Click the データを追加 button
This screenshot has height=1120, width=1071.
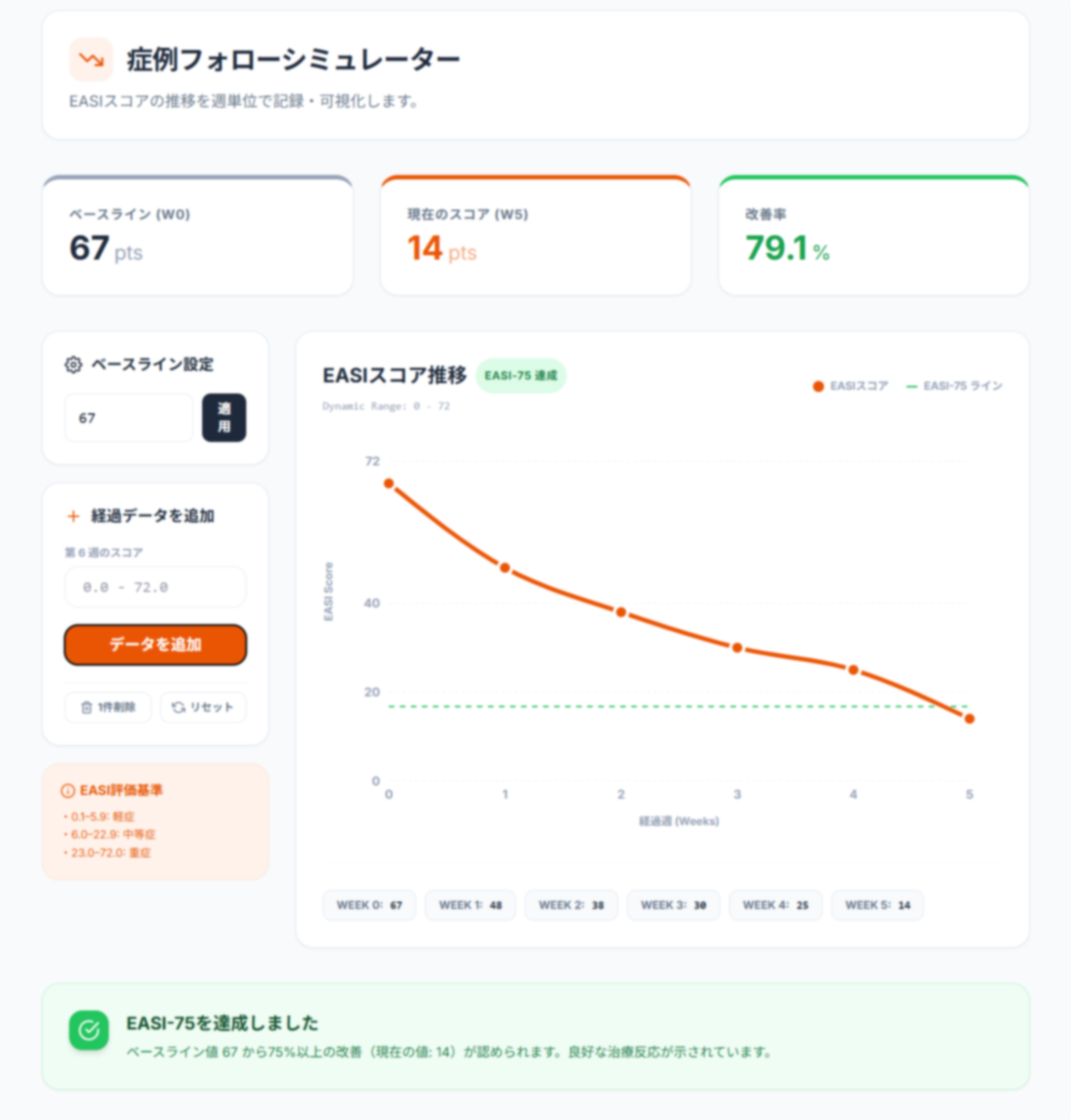pos(154,645)
